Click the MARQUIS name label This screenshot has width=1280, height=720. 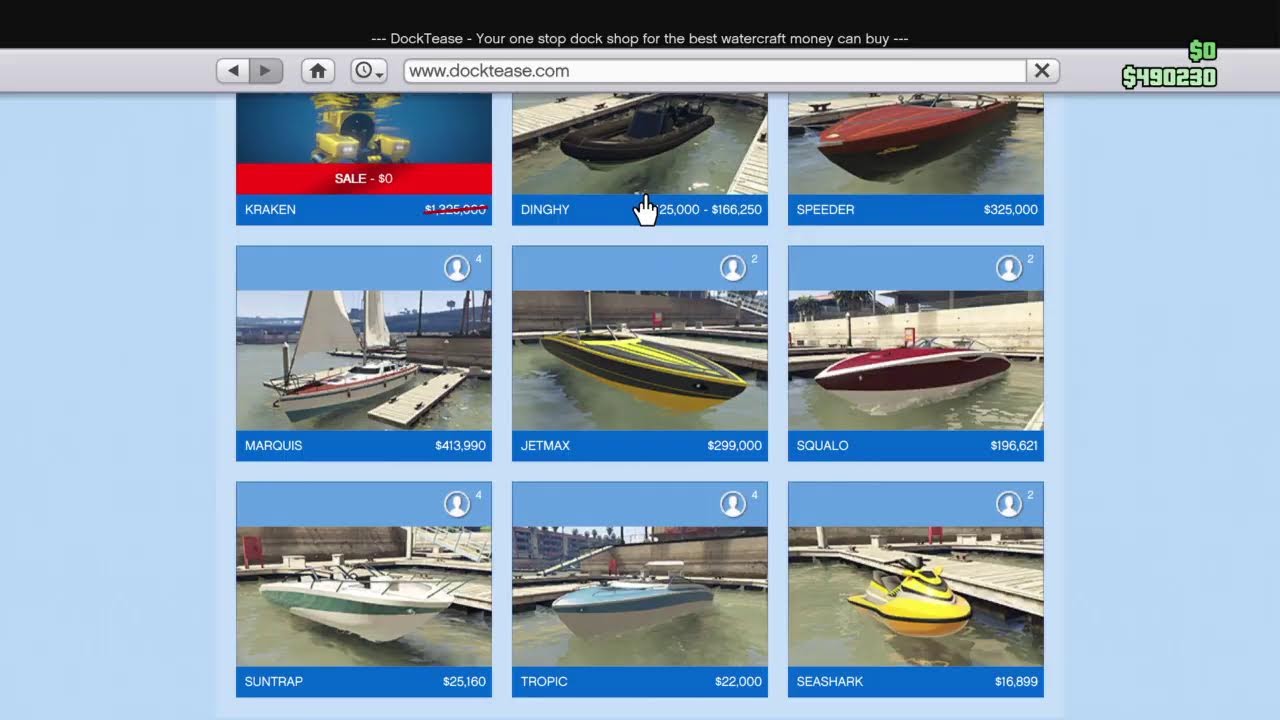pos(273,446)
